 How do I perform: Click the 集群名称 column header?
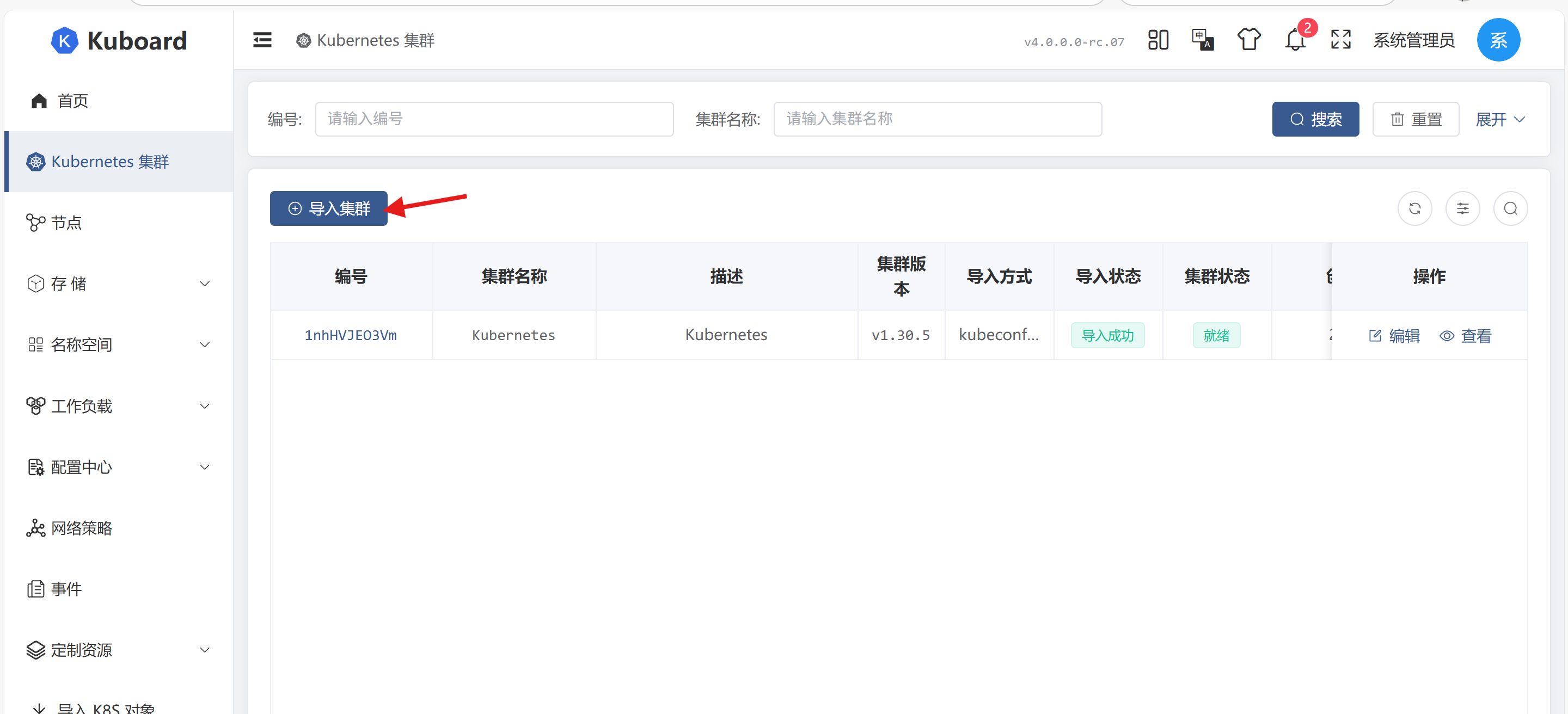click(514, 276)
